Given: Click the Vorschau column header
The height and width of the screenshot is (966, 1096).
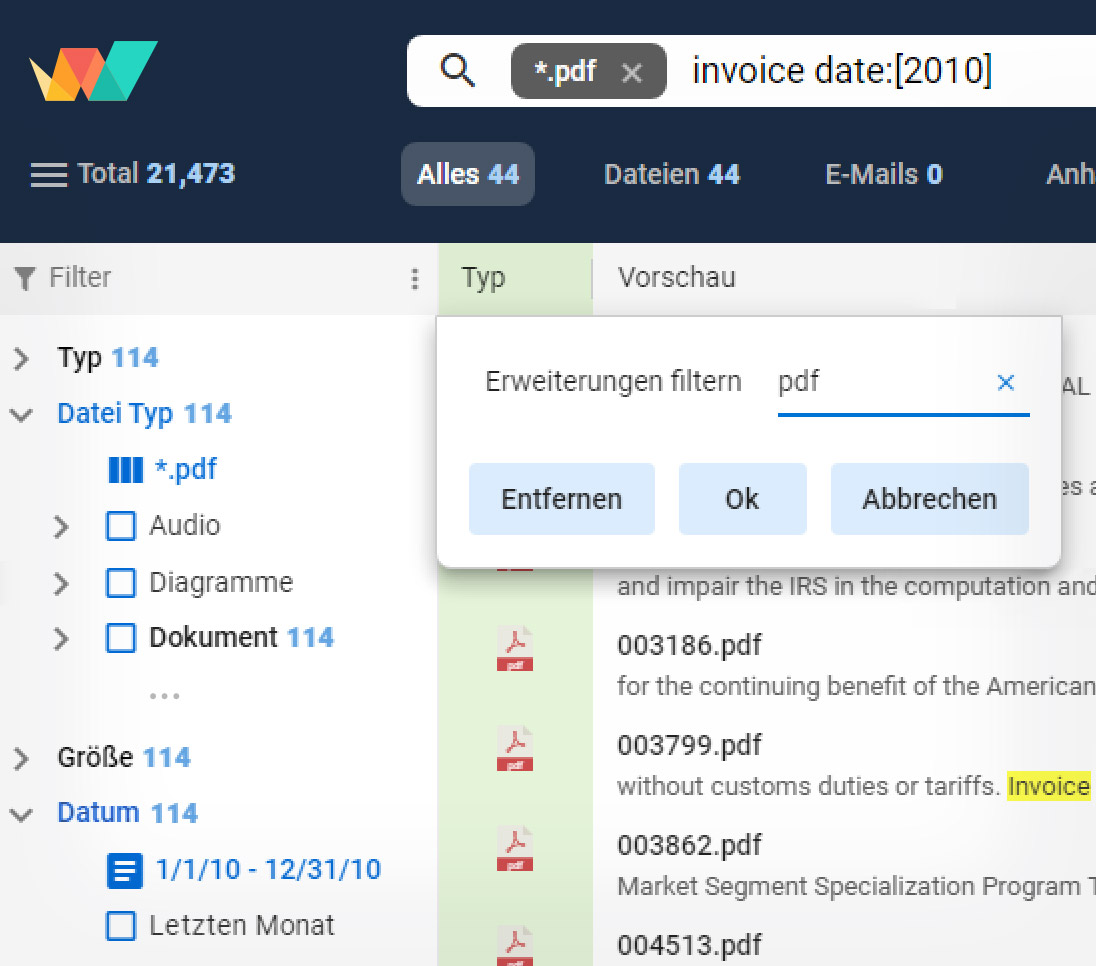Looking at the screenshot, I should pos(677,278).
